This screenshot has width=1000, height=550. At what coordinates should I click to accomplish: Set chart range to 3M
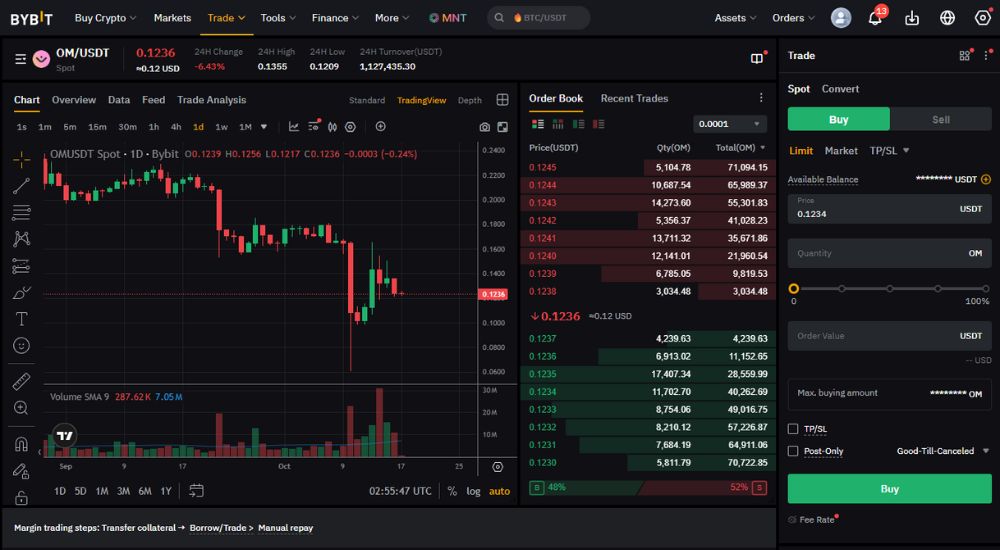(123, 491)
